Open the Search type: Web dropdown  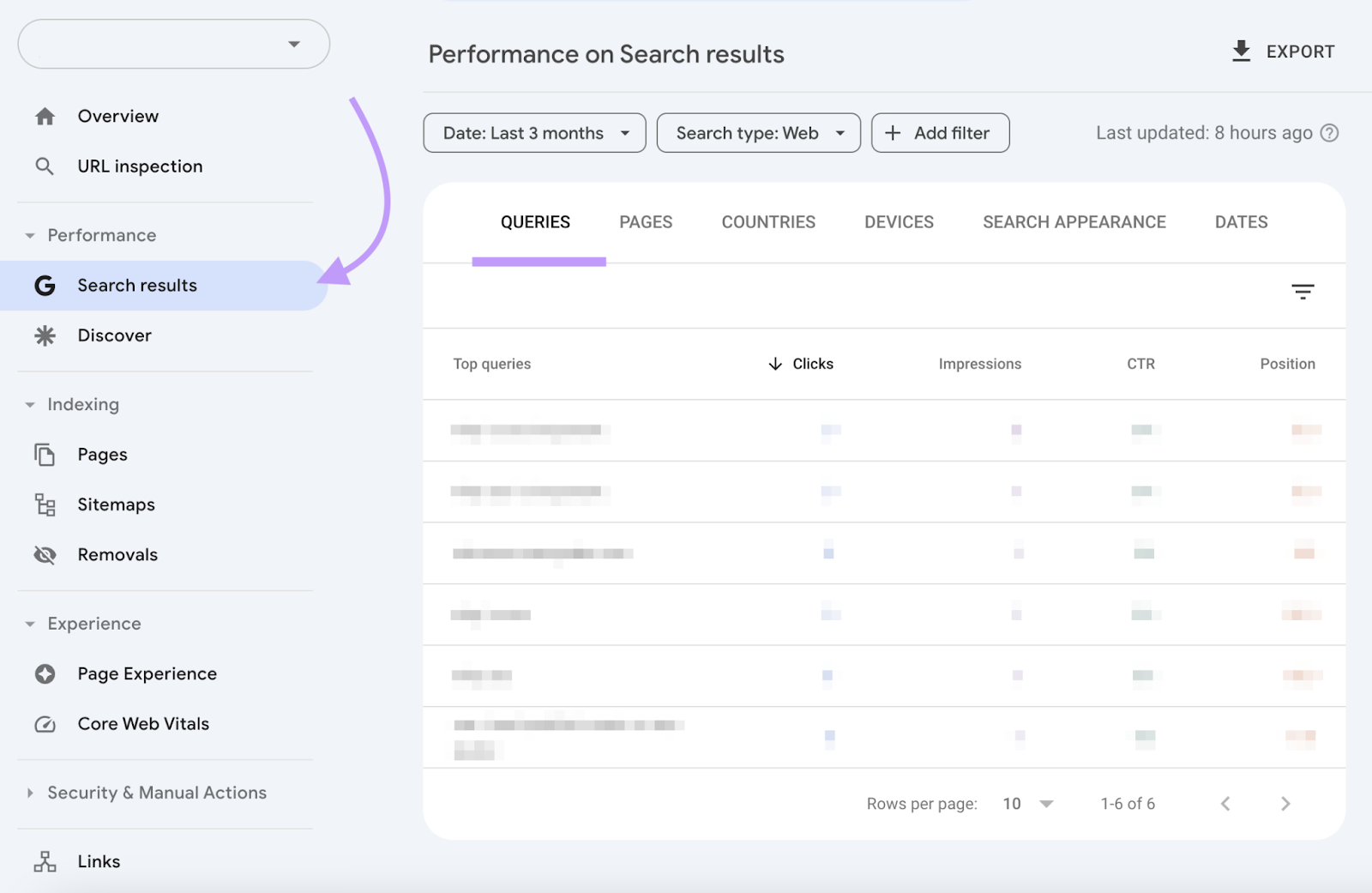tap(758, 132)
